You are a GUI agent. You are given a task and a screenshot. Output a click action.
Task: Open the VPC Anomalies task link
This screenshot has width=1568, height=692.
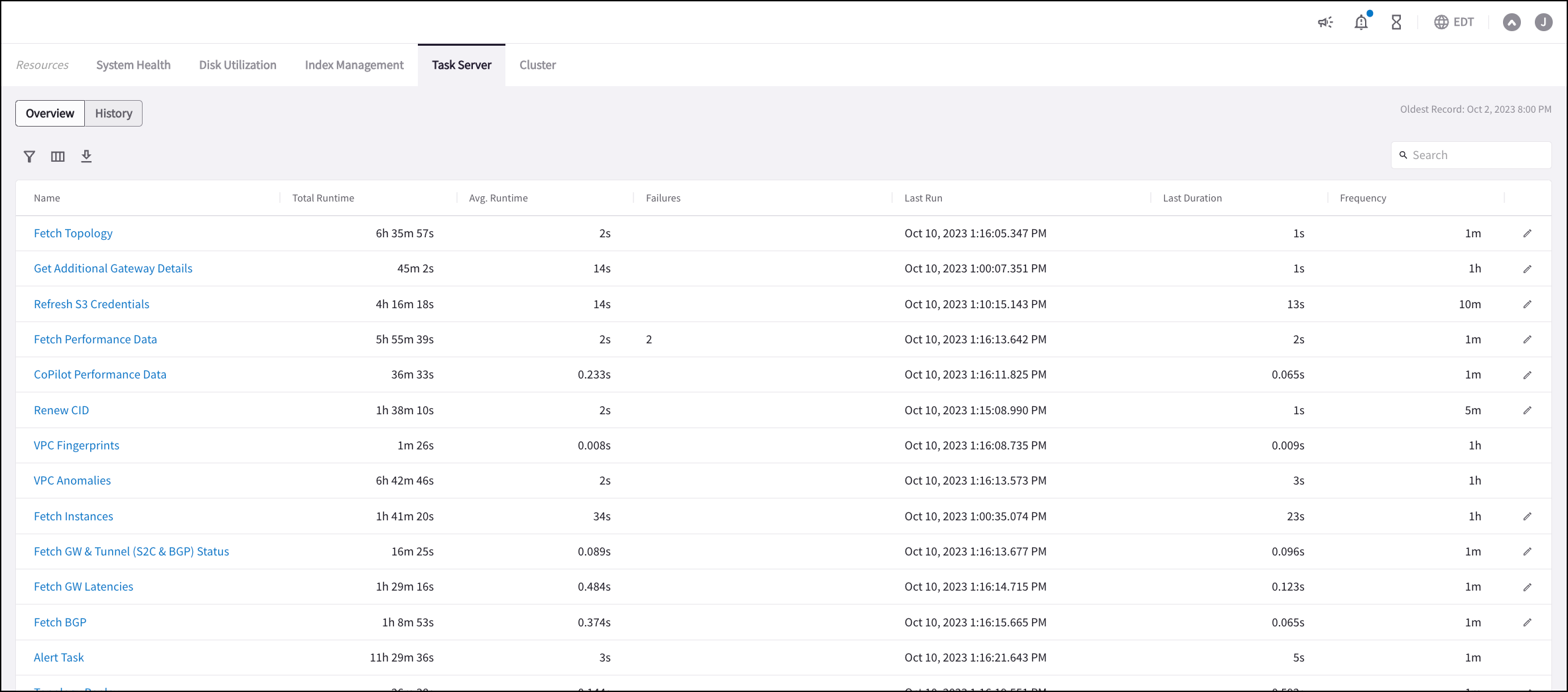click(72, 481)
